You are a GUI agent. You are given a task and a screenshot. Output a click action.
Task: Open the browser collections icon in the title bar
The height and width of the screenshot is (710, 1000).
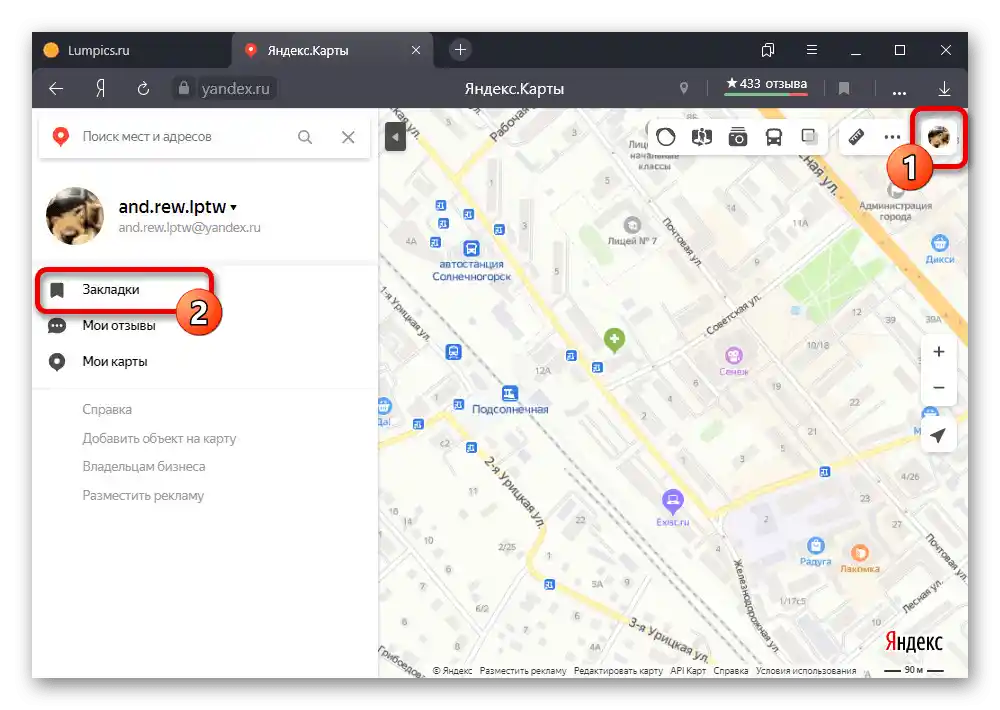pyautogui.click(x=768, y=50)
